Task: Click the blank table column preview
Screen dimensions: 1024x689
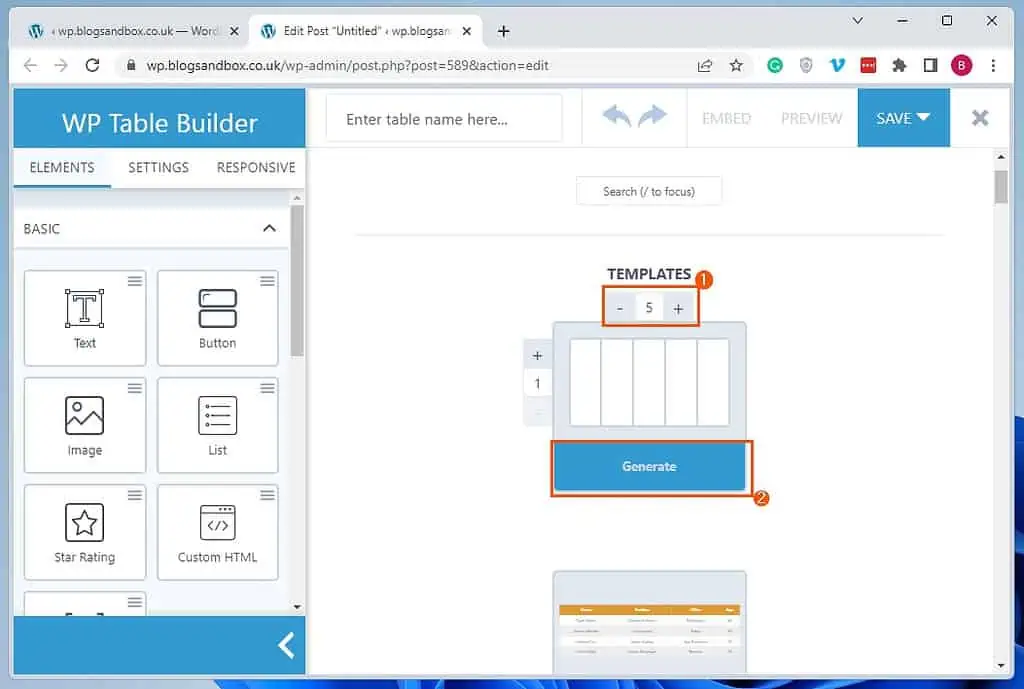Action: click(649, 382)
